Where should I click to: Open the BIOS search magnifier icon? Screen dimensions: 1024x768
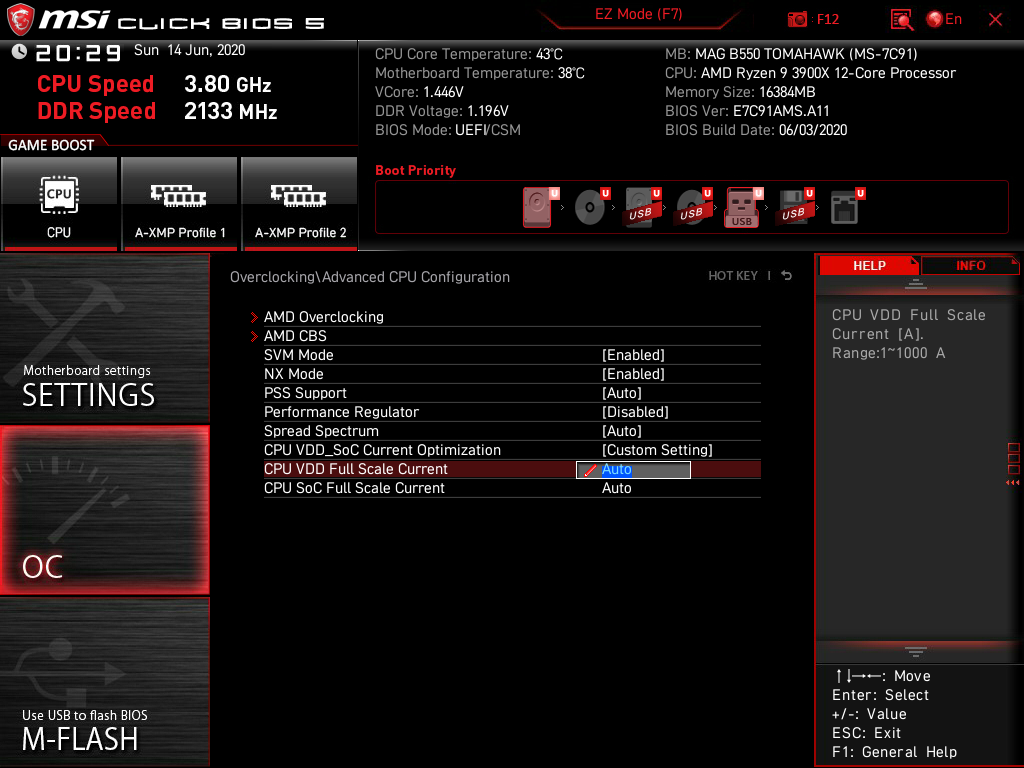pyautogui.click(x=902, y=20)
